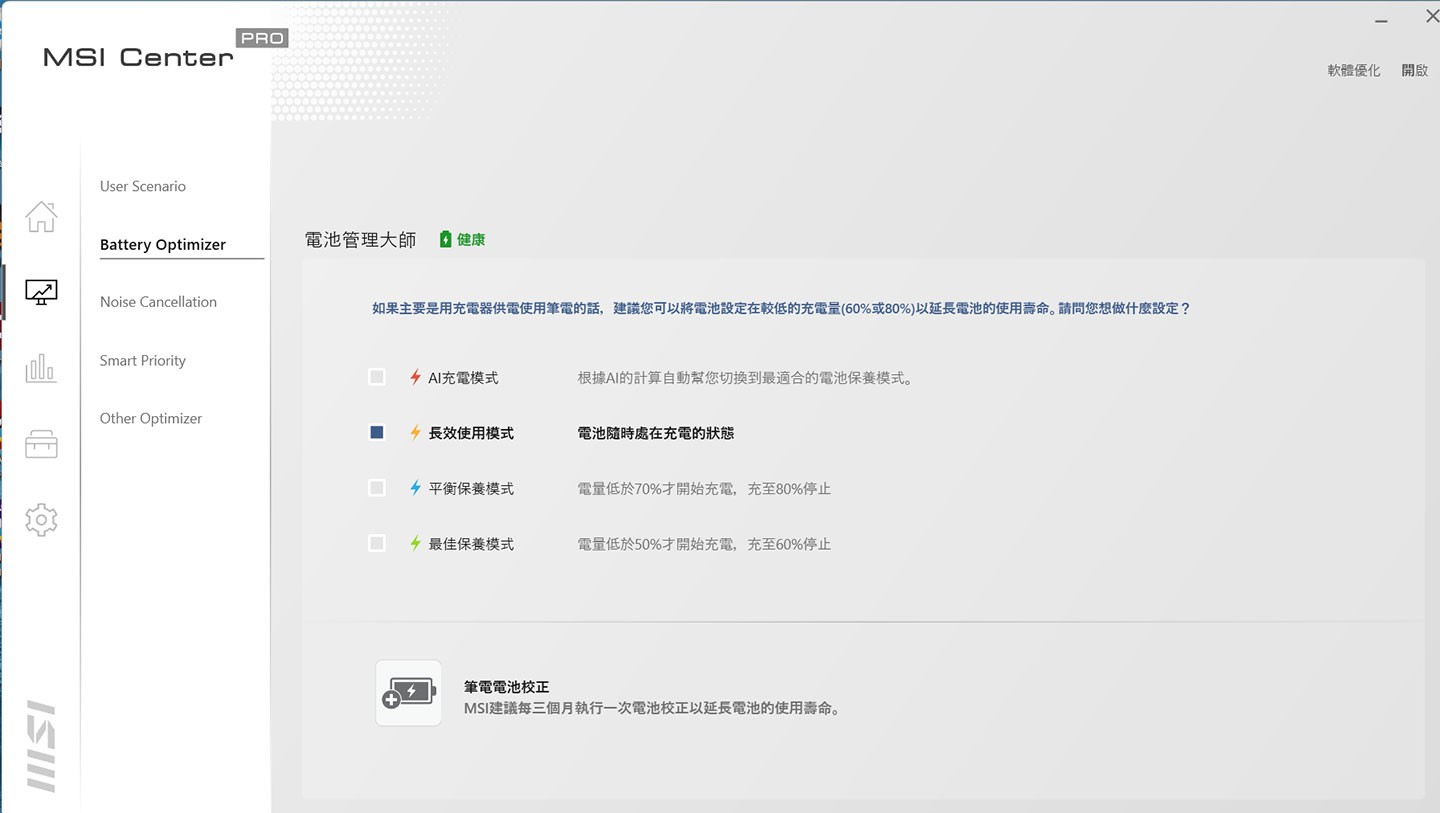Open the toolbox support icon
The width and height of the screenshot is (1440, 813).
(x=41, y=444)
